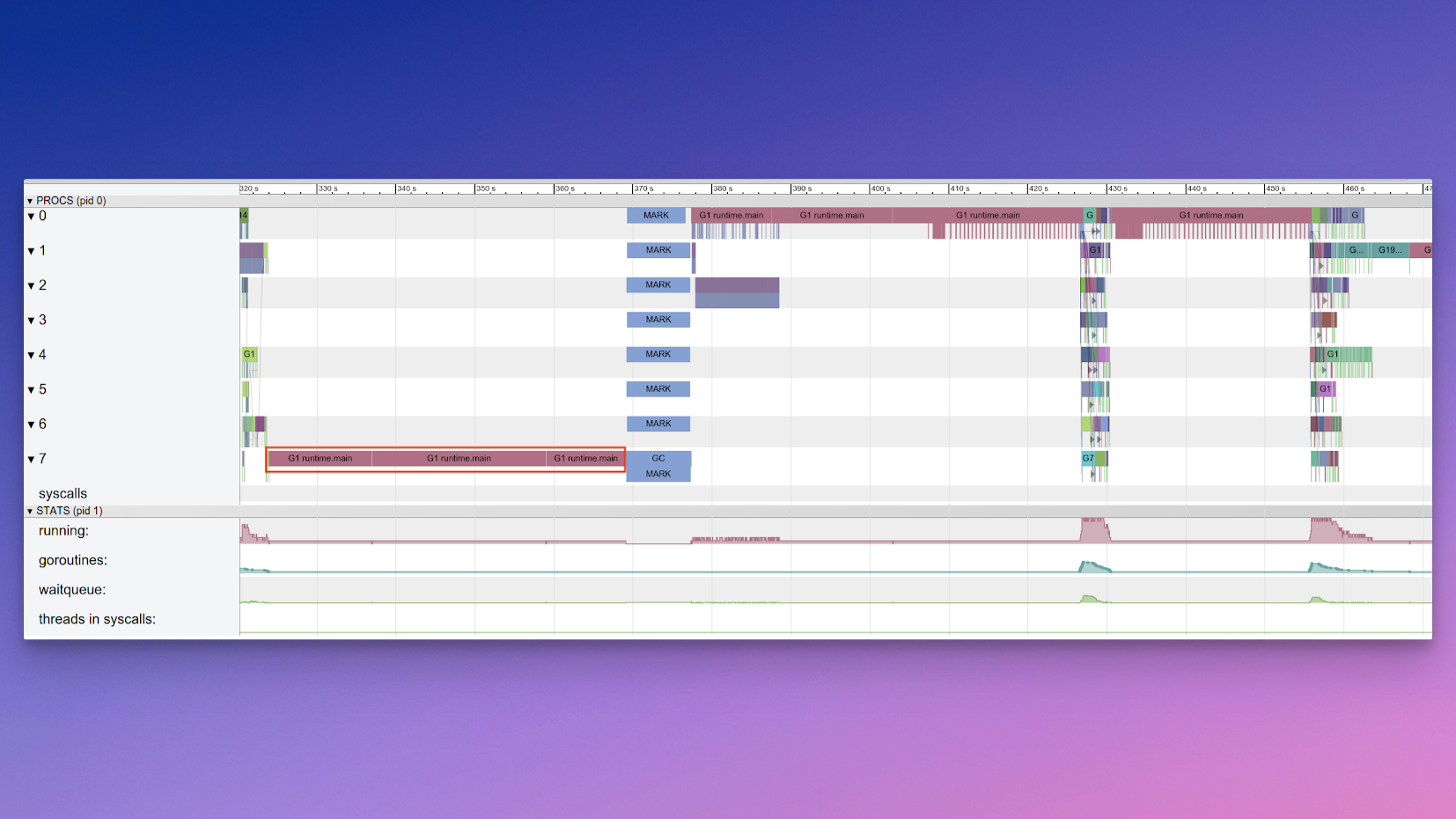The width and height of the screenshot is (1456, 819).
Task: Collapse proc 1 row triangle
Action: click(x=31, y=251)
